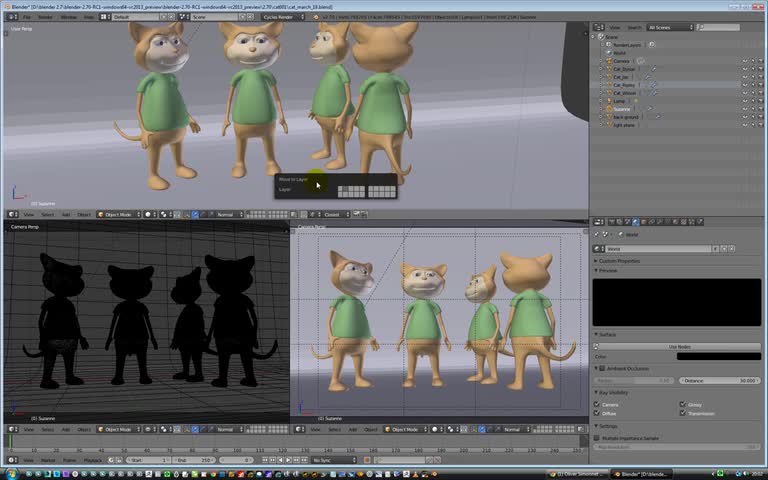Click the selected World tab in properties
Screen dimensions: 768x480
coord(635,222)
